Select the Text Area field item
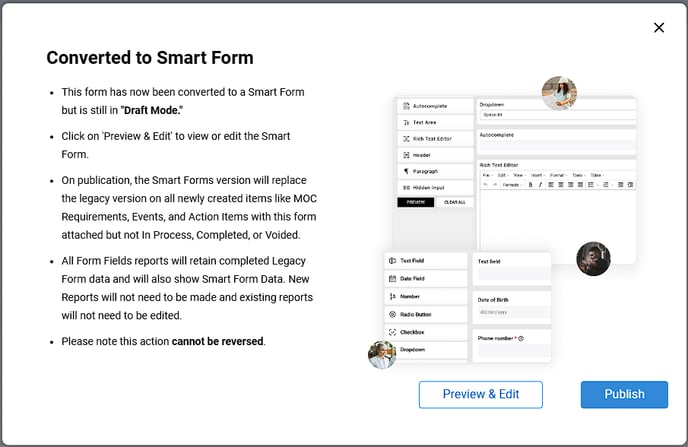The height and width of the screenshot is (447, 688). point(421,122)
